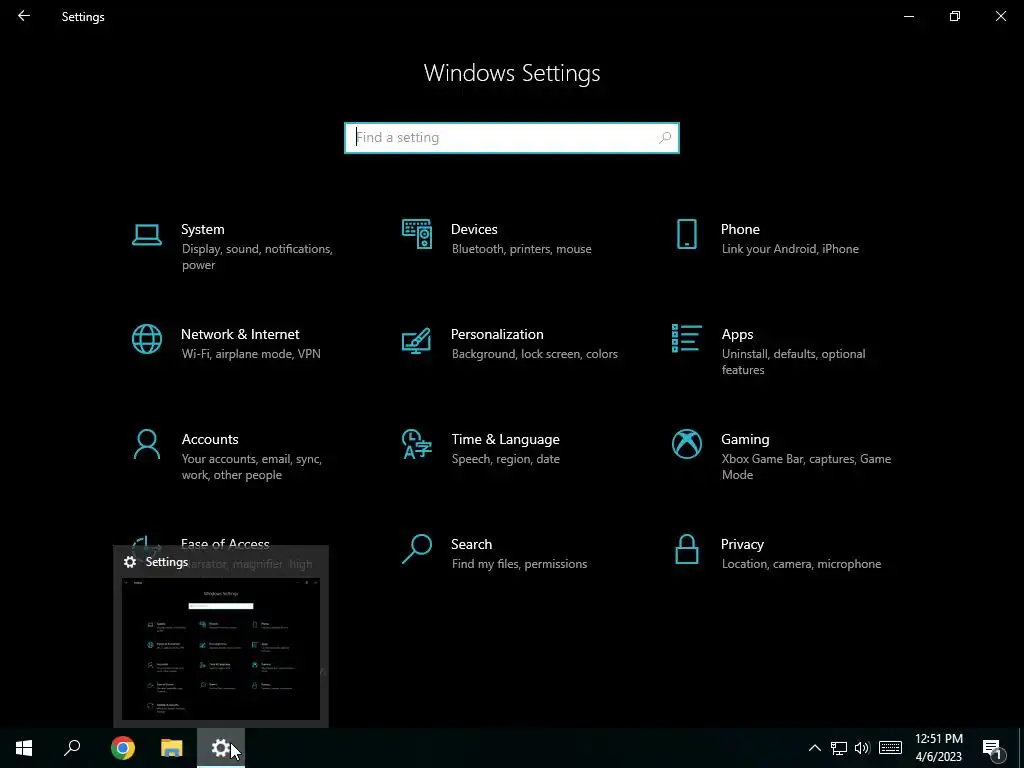This screenshot has height=768, width=1024.
Task: Click 'Link your Android, iPhone' description
Action: click(790, 249)
